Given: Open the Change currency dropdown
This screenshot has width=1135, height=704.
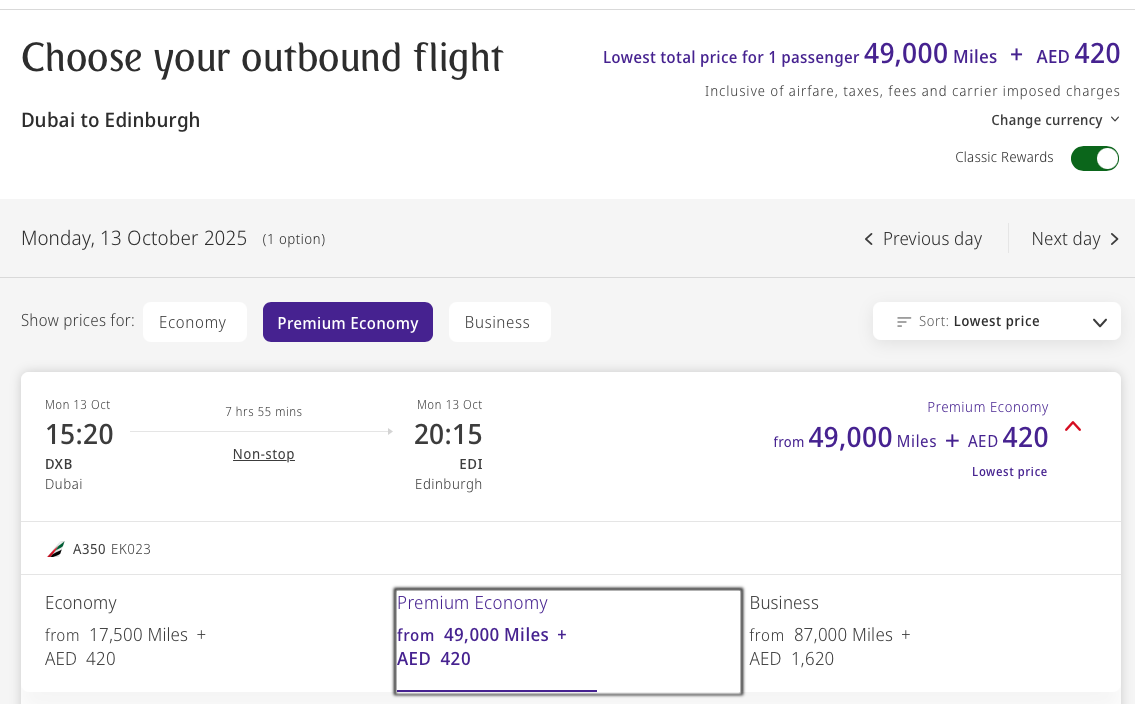Looking at the screenshot, I should [1054, 120].
